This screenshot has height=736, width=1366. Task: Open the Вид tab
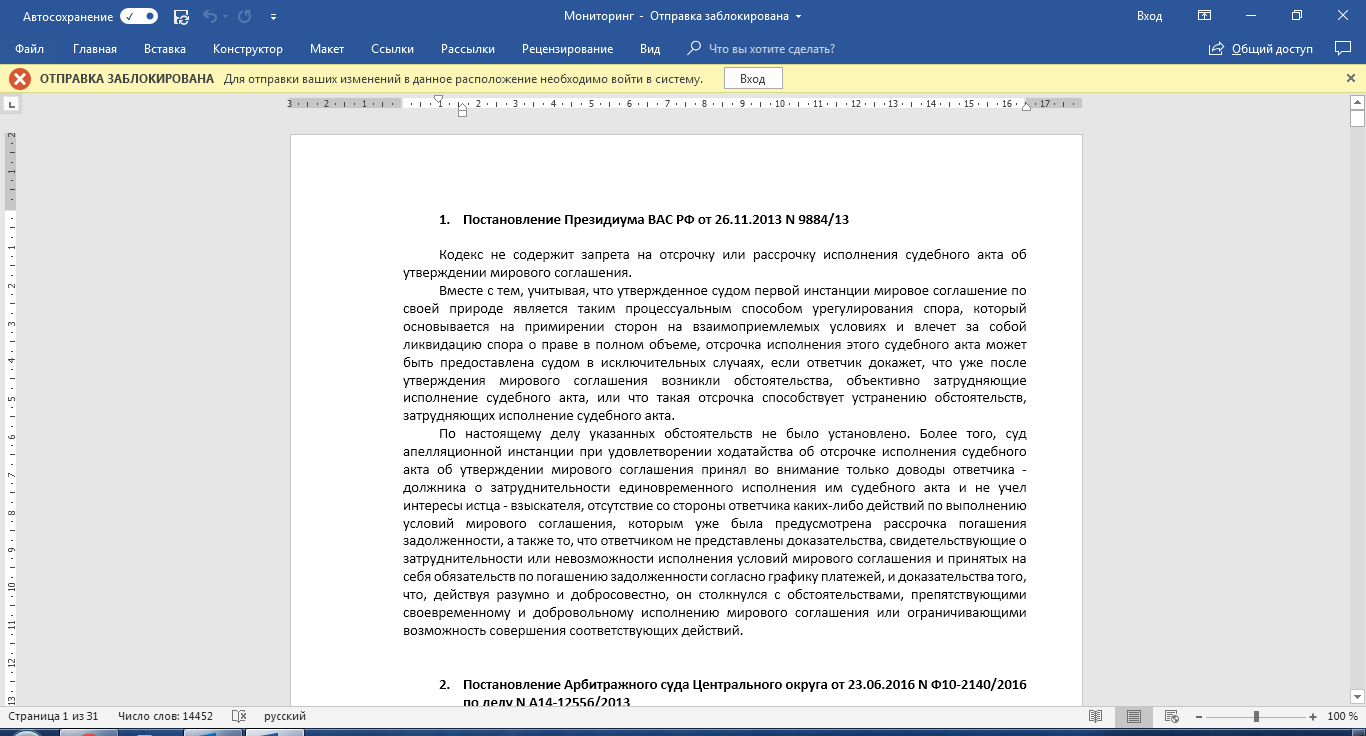pyautogui.click(x=650, y=49)
